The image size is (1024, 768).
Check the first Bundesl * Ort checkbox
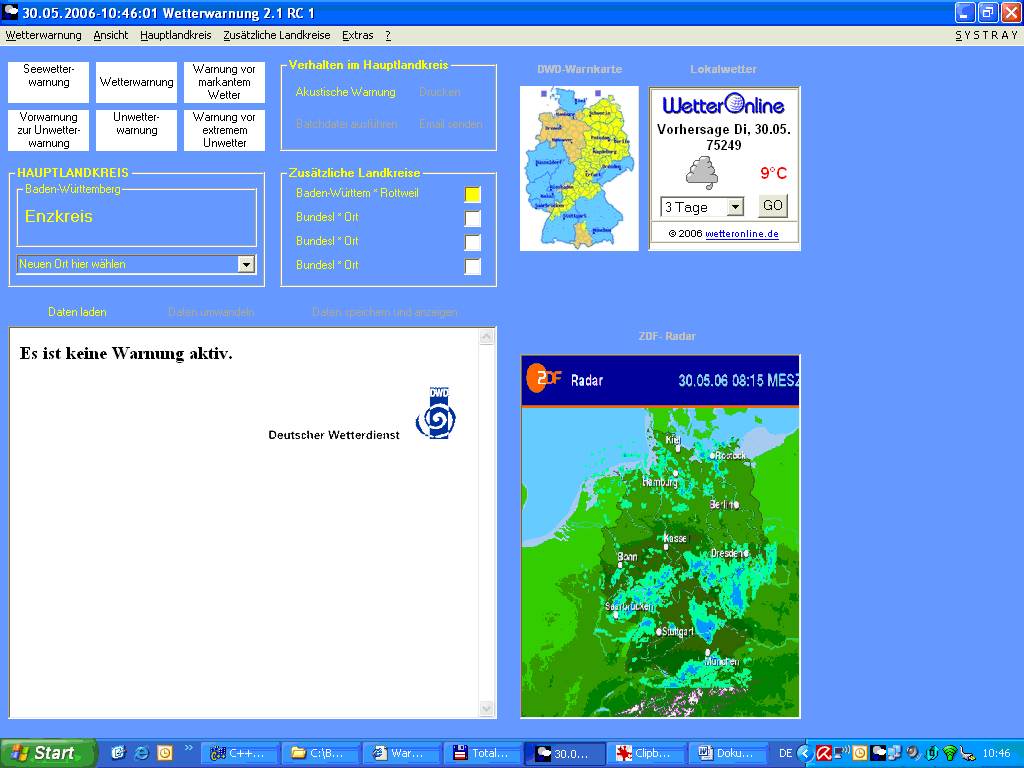(x=472, y=218)
